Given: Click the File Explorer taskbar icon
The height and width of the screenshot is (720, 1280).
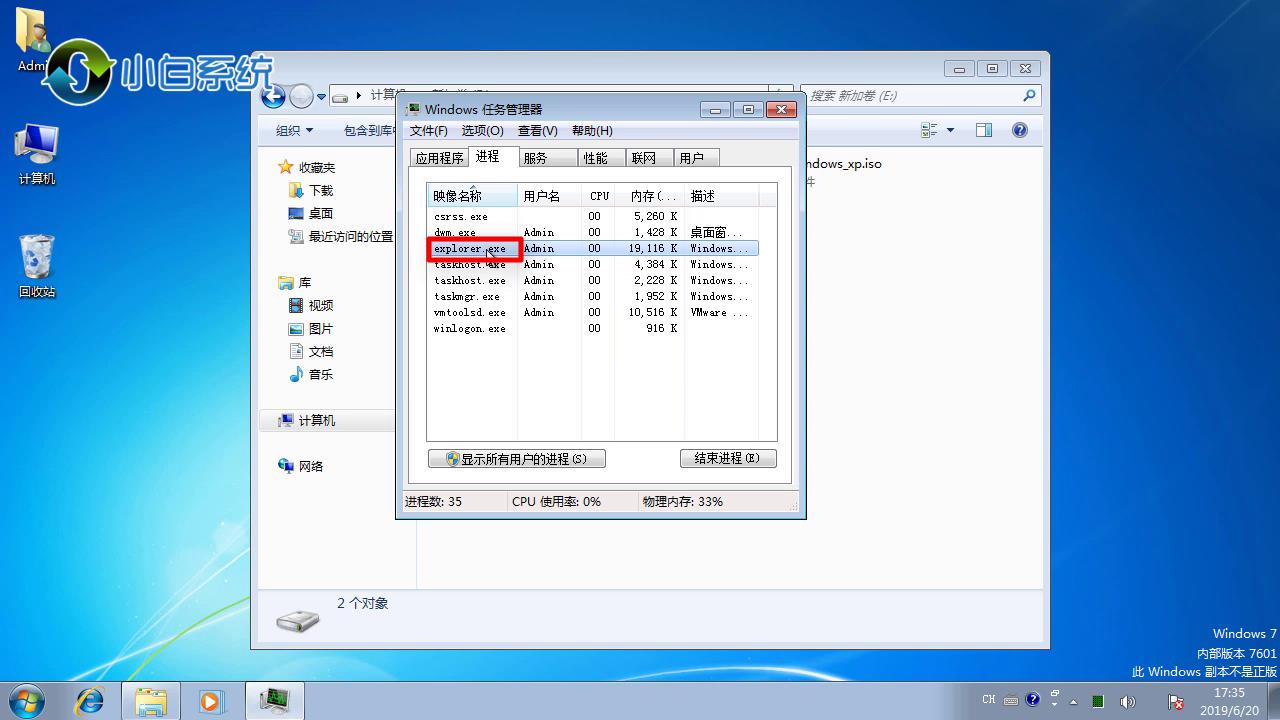Looking at the screenshot, I should [x=150, y=701].
